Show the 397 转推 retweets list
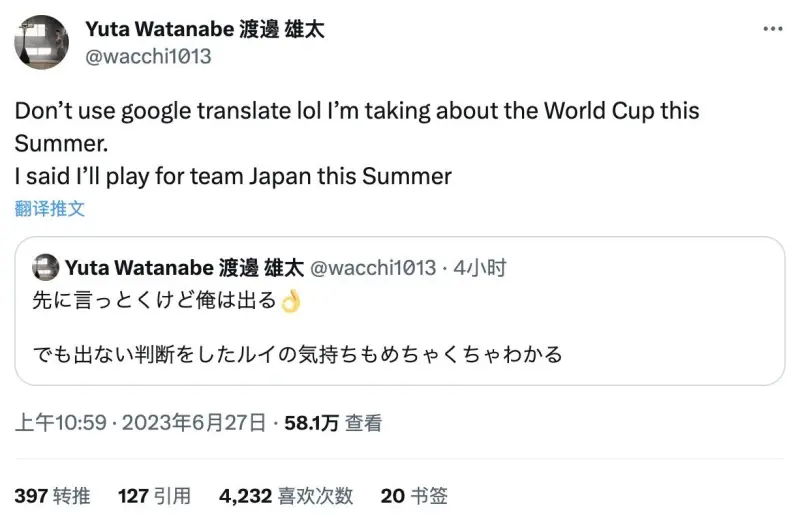 [52, 495]
